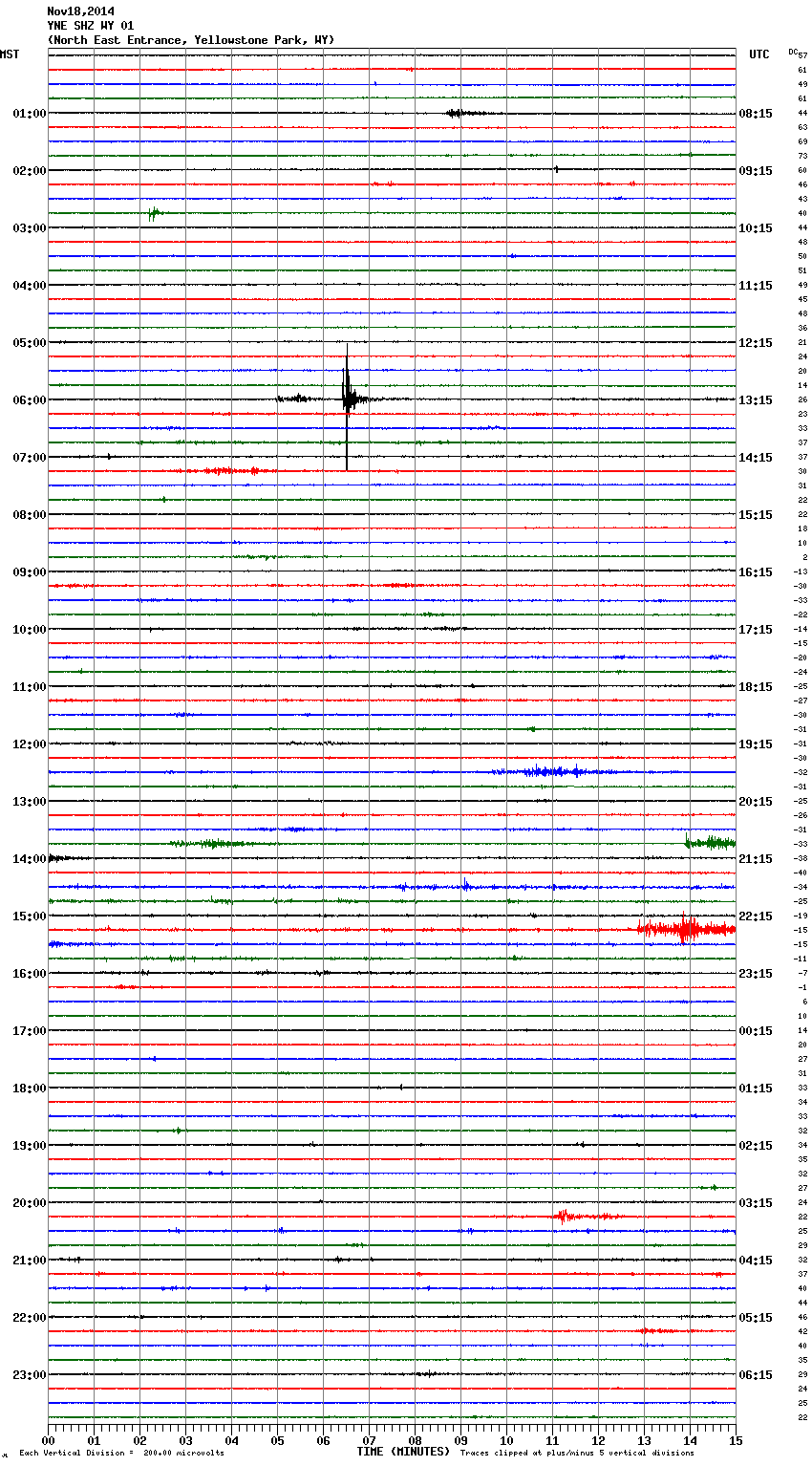Screen dimensions: 812x1466
Task: Click the 08:15 UTC time label
Action: pyautogui.click(x=756, y=114)
